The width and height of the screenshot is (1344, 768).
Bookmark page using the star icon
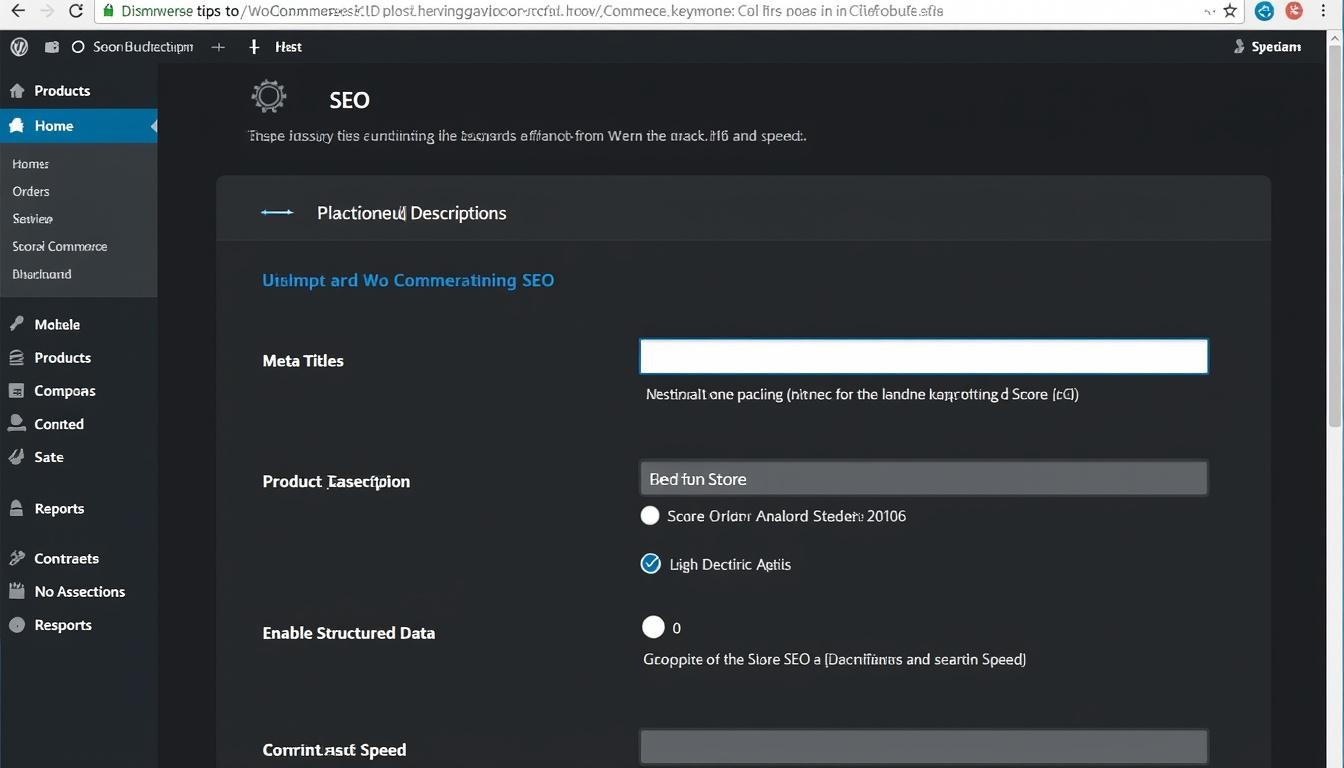coord(1230,12)
